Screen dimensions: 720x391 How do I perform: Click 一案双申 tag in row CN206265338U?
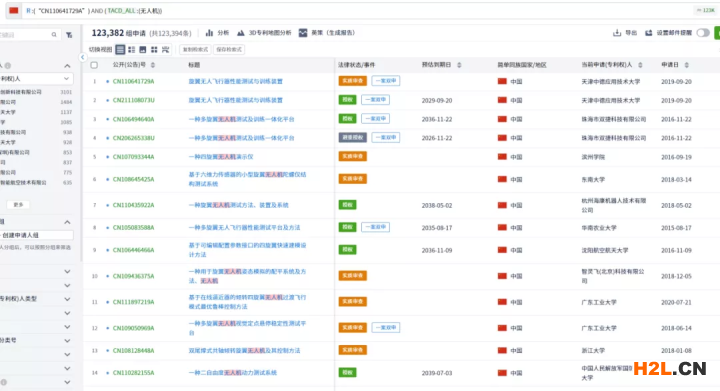(386, 137)
